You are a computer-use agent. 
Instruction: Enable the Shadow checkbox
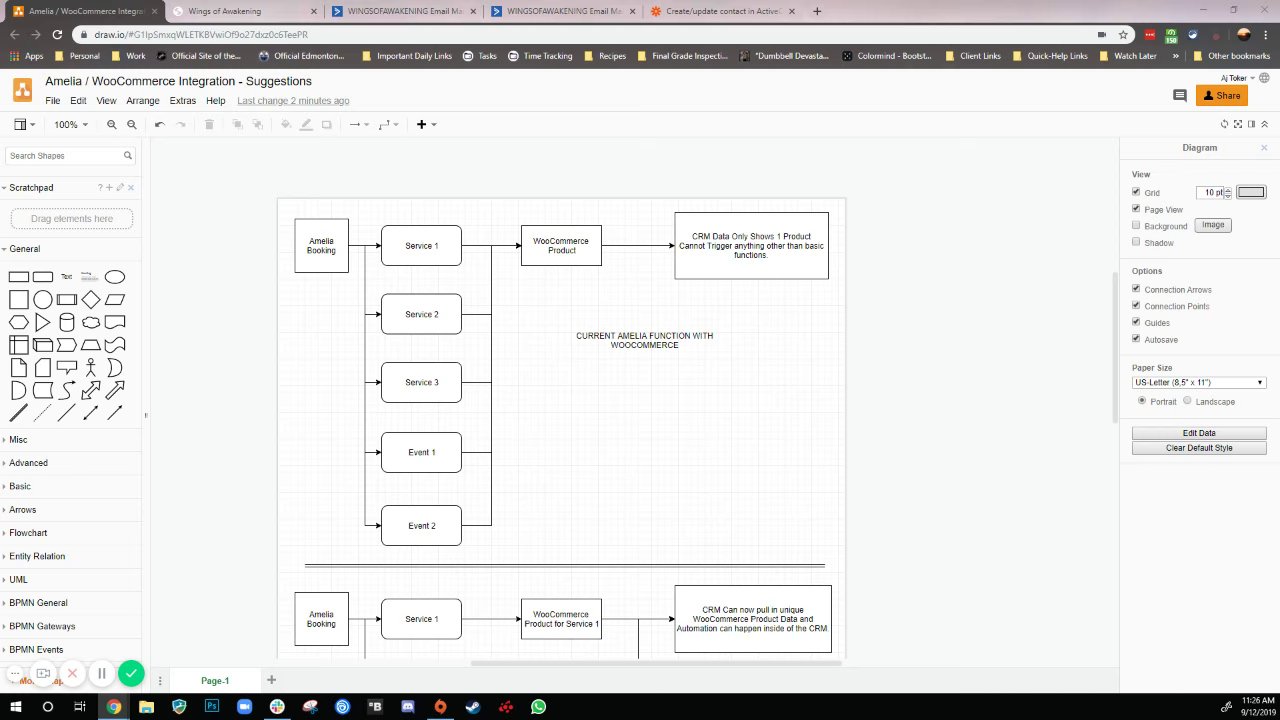click(x=1136, y=242)
